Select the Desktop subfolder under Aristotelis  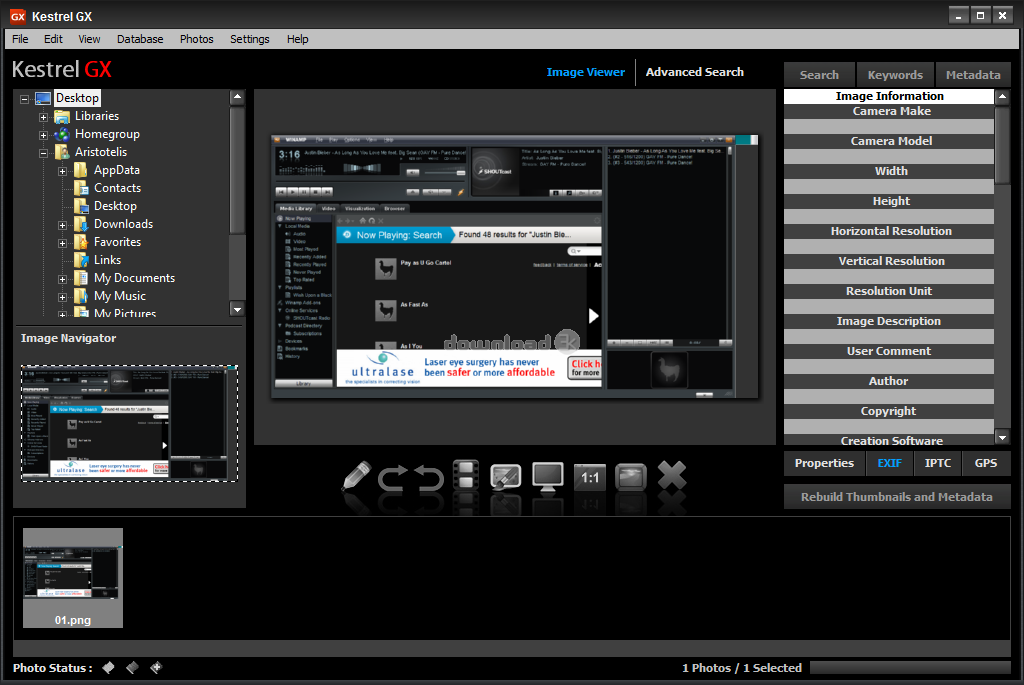[115, 206]
